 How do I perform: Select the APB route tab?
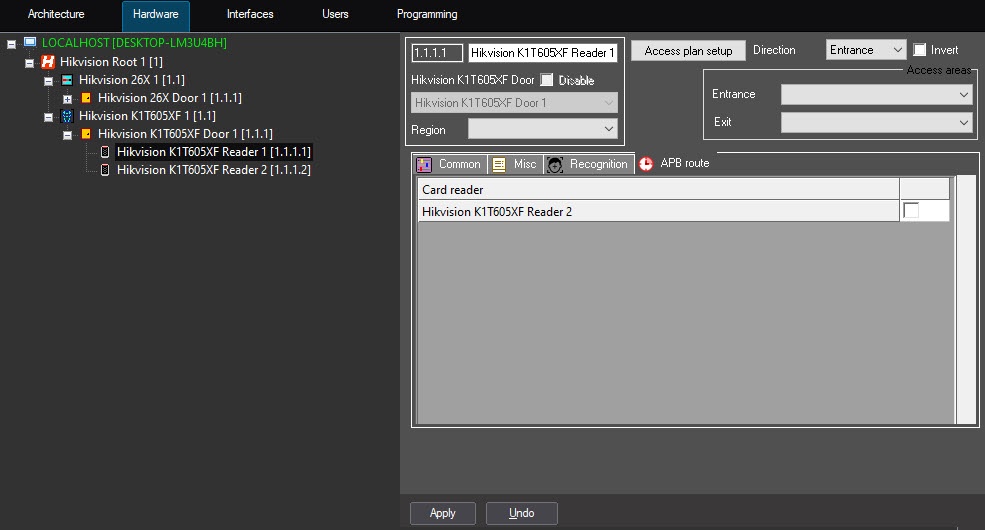pos(675,163)
